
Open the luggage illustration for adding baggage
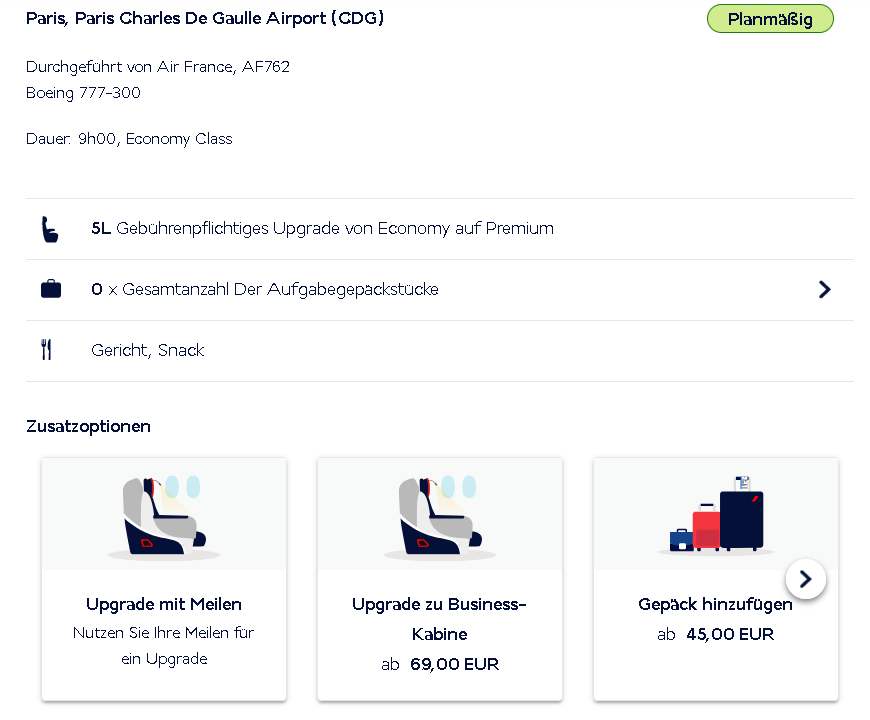point(716,516)
